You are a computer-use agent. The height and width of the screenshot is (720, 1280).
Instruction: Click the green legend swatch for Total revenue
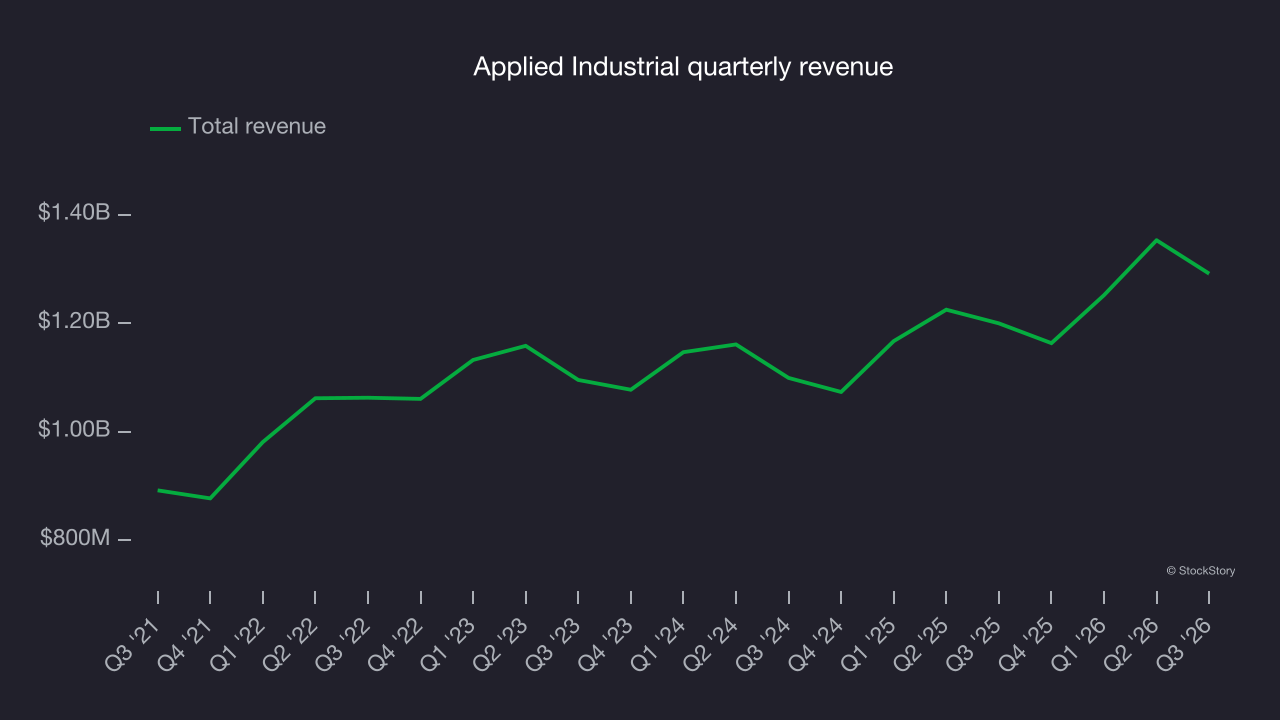point(165,128)
